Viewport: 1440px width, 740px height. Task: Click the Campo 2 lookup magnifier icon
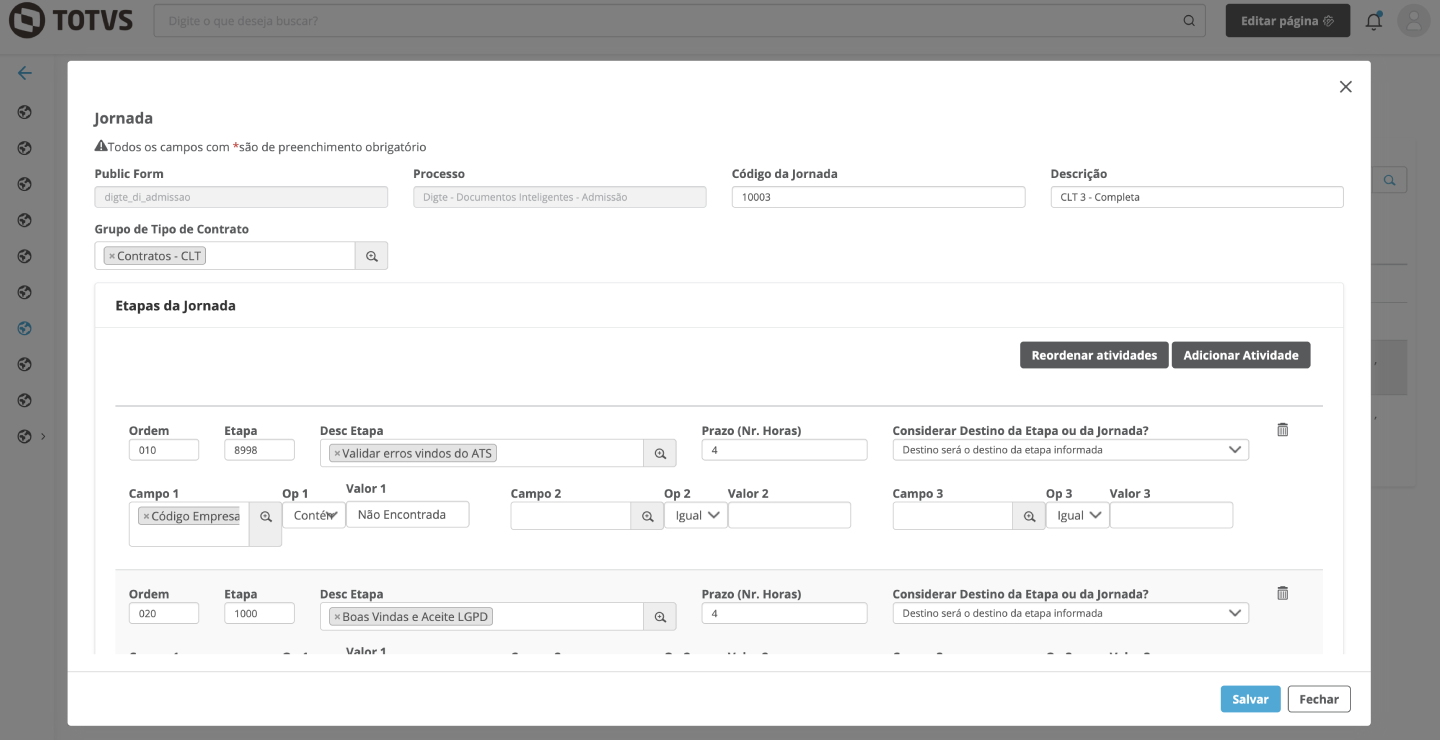(647, 516)
